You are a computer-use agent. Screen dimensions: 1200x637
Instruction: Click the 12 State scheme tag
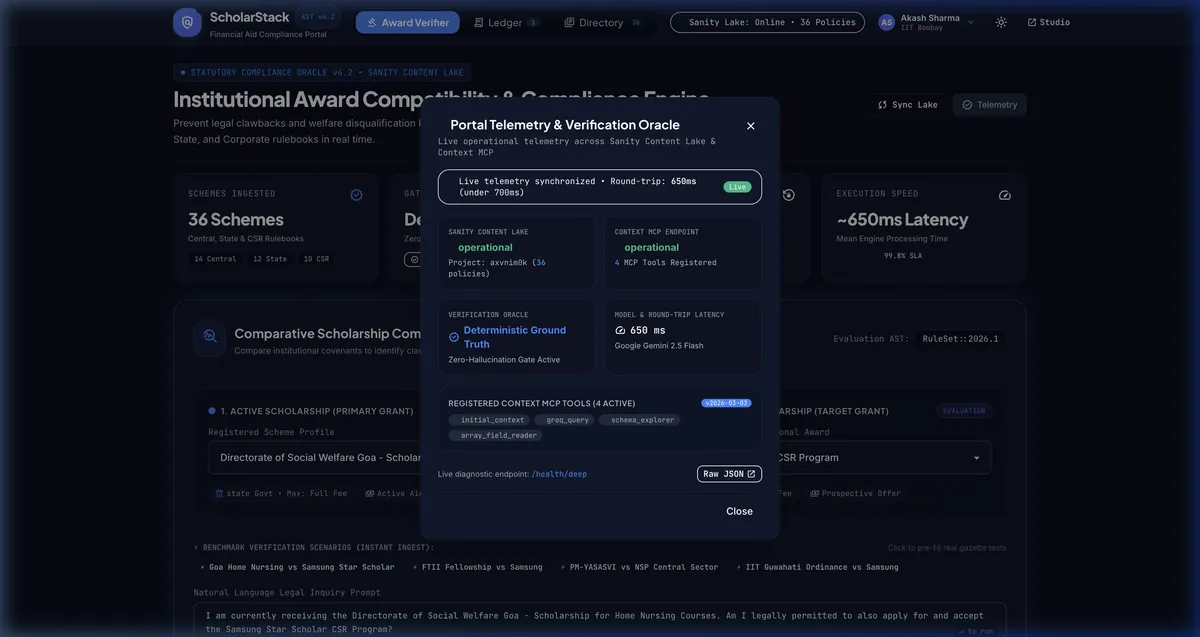270,259
